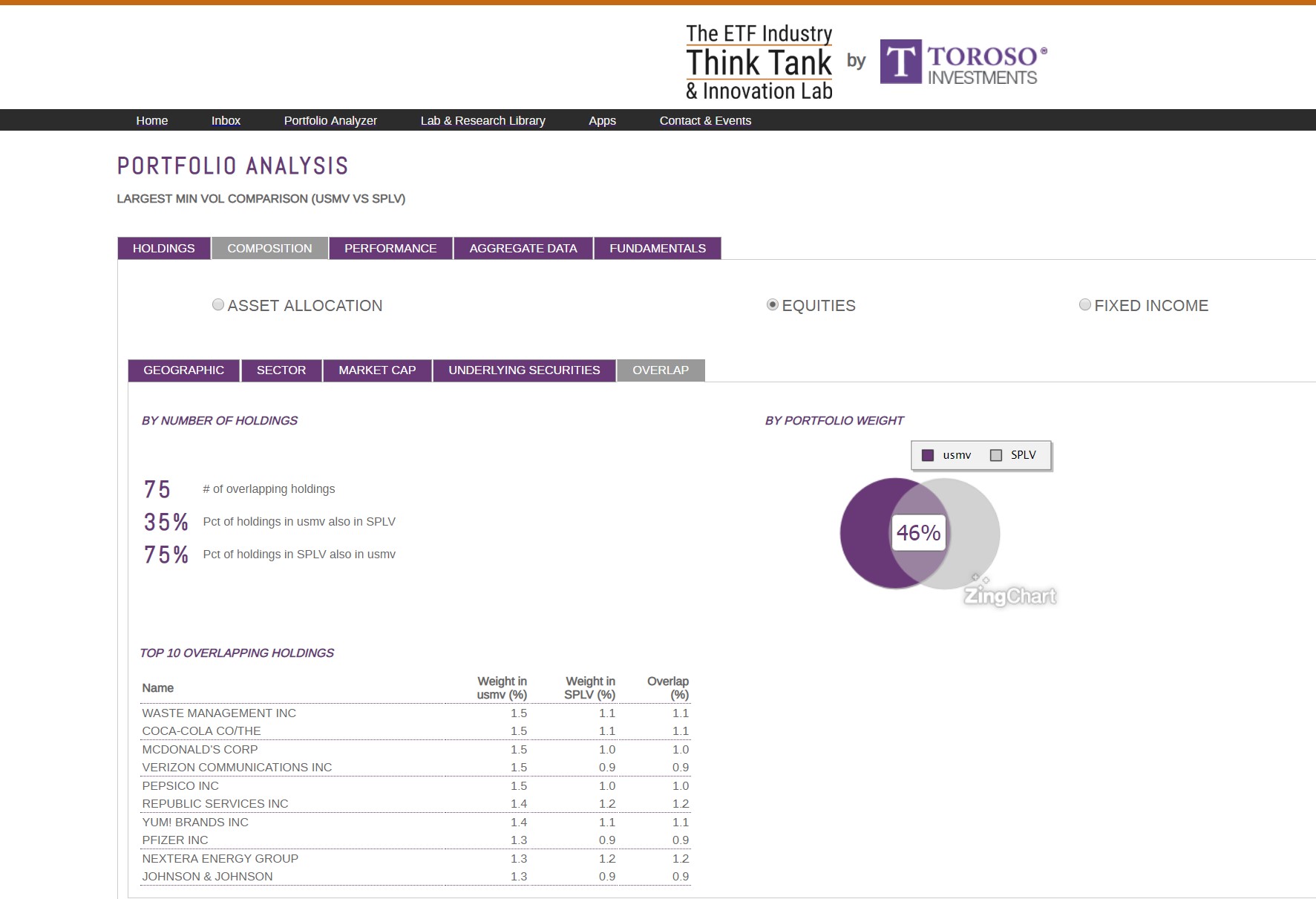Switch to the Composition tab
The image size is (1316, 899).
pos(269,248)
